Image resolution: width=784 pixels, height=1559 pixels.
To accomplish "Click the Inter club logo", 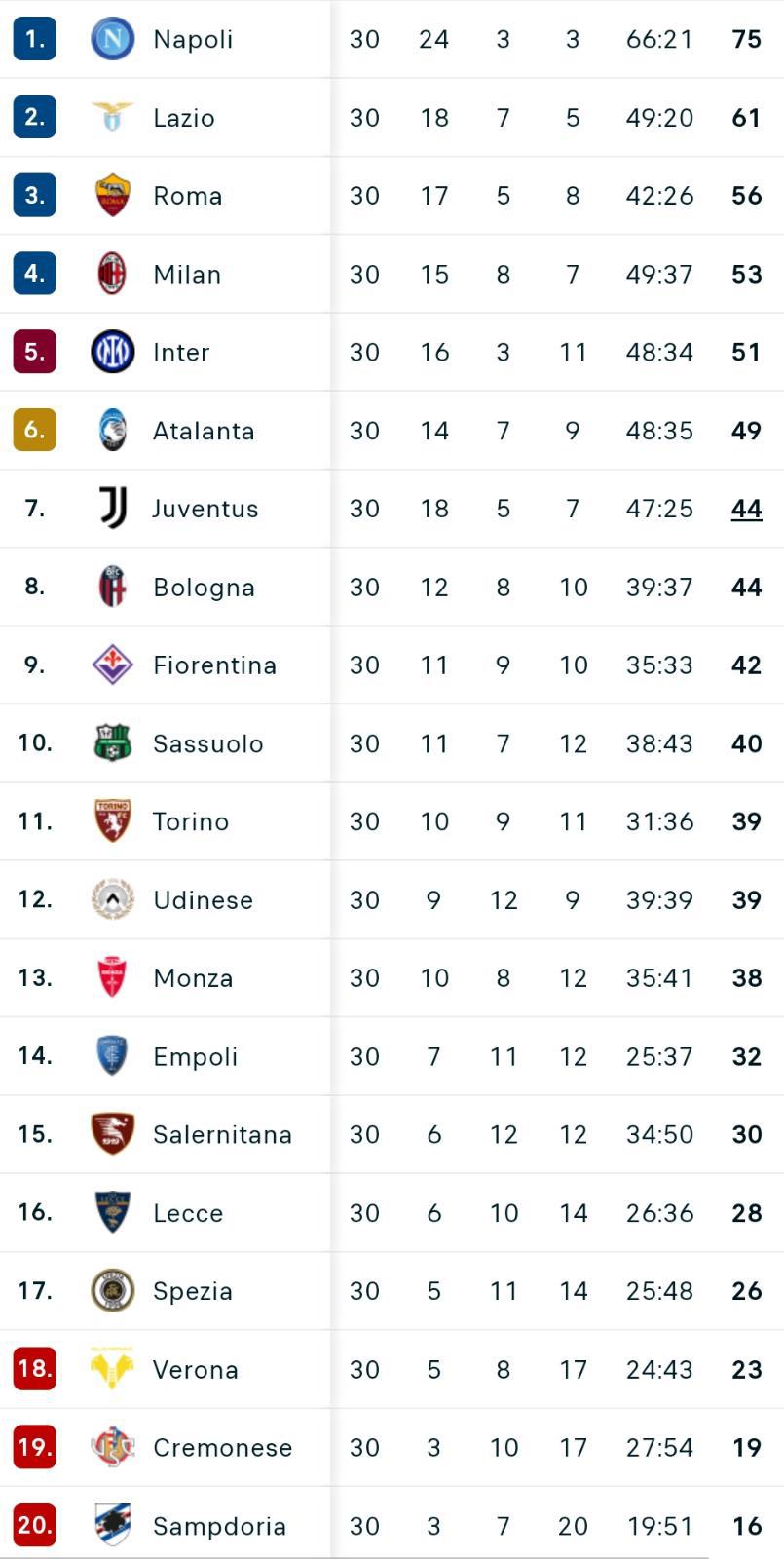I will [x=112, y=352].
